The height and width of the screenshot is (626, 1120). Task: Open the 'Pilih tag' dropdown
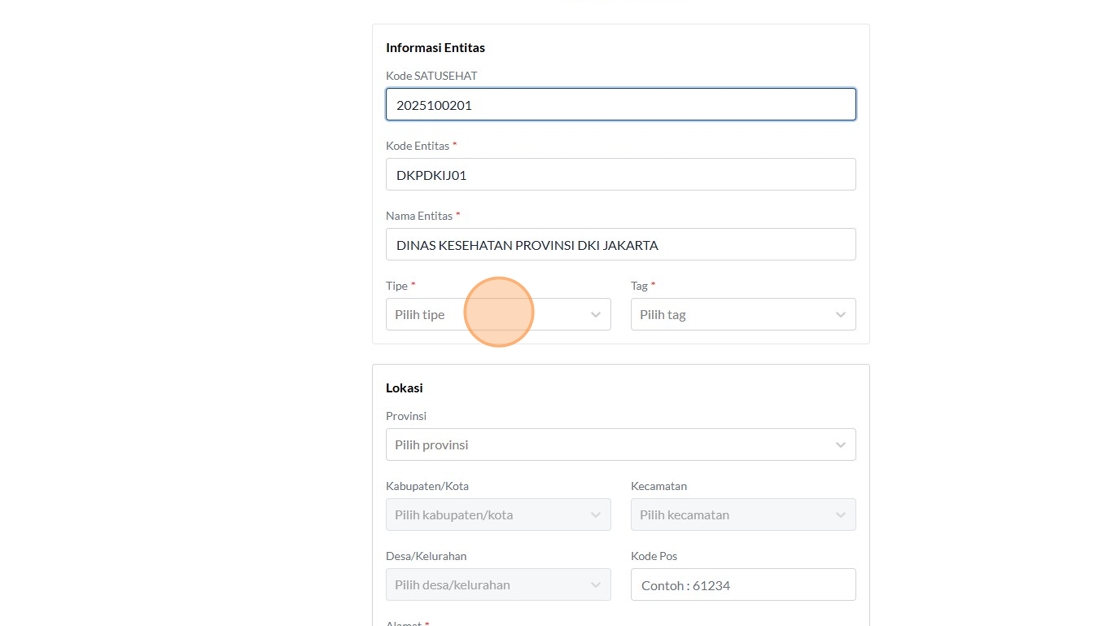point(730,315)
